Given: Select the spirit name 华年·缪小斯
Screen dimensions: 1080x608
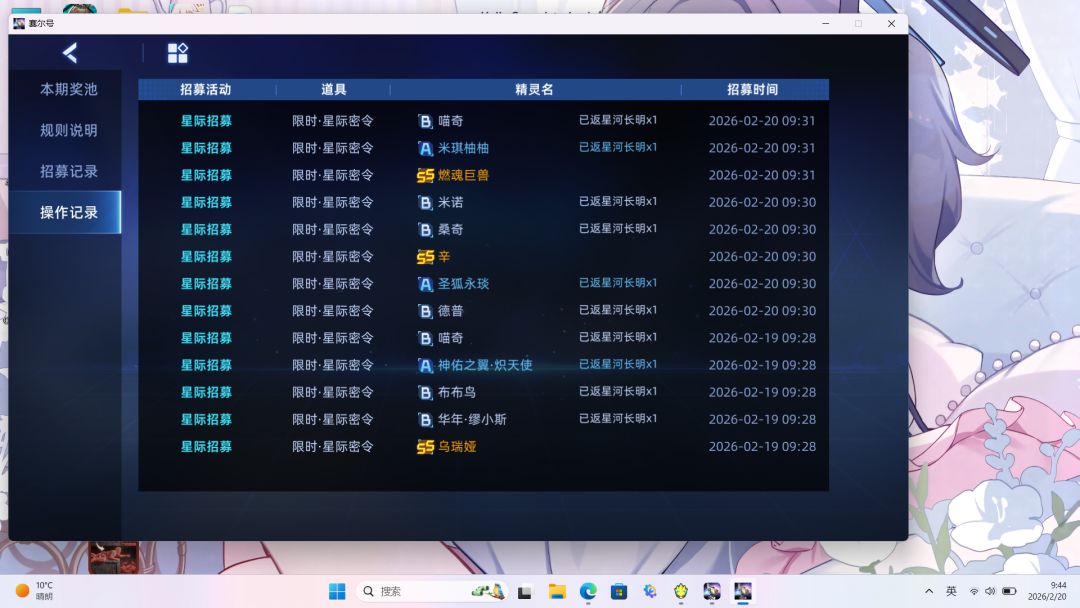Looking at the screenshot, I should [x=472, y=419].
